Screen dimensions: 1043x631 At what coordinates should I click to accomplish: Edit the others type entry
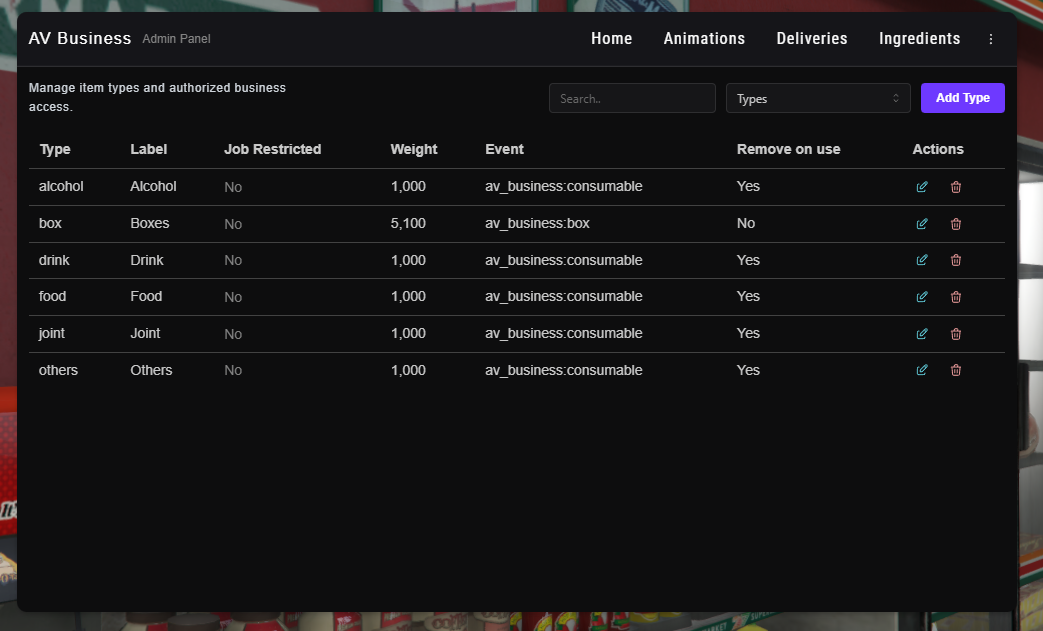[922, 370]
